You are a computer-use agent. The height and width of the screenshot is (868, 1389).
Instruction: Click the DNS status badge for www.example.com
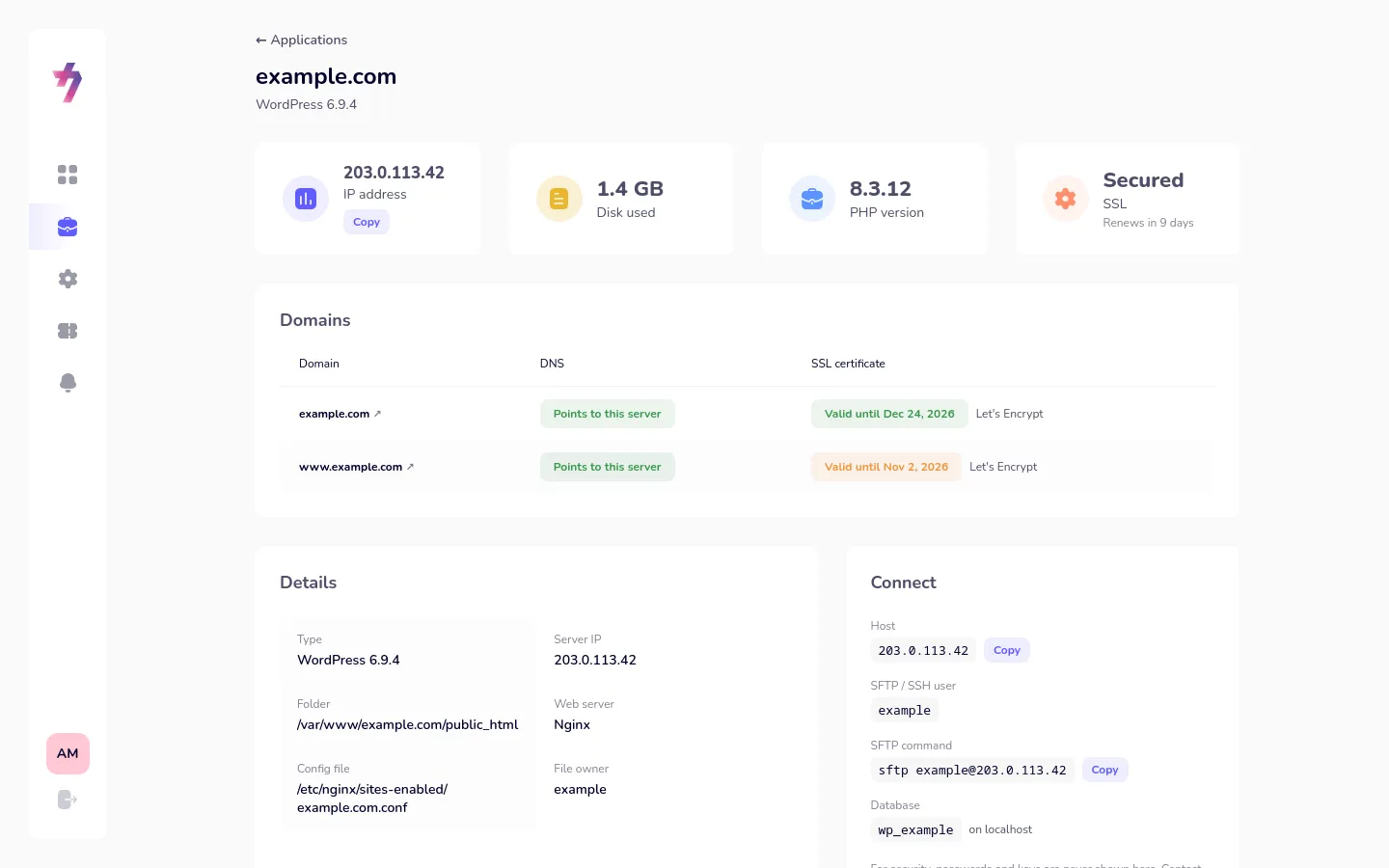[608, 467]
